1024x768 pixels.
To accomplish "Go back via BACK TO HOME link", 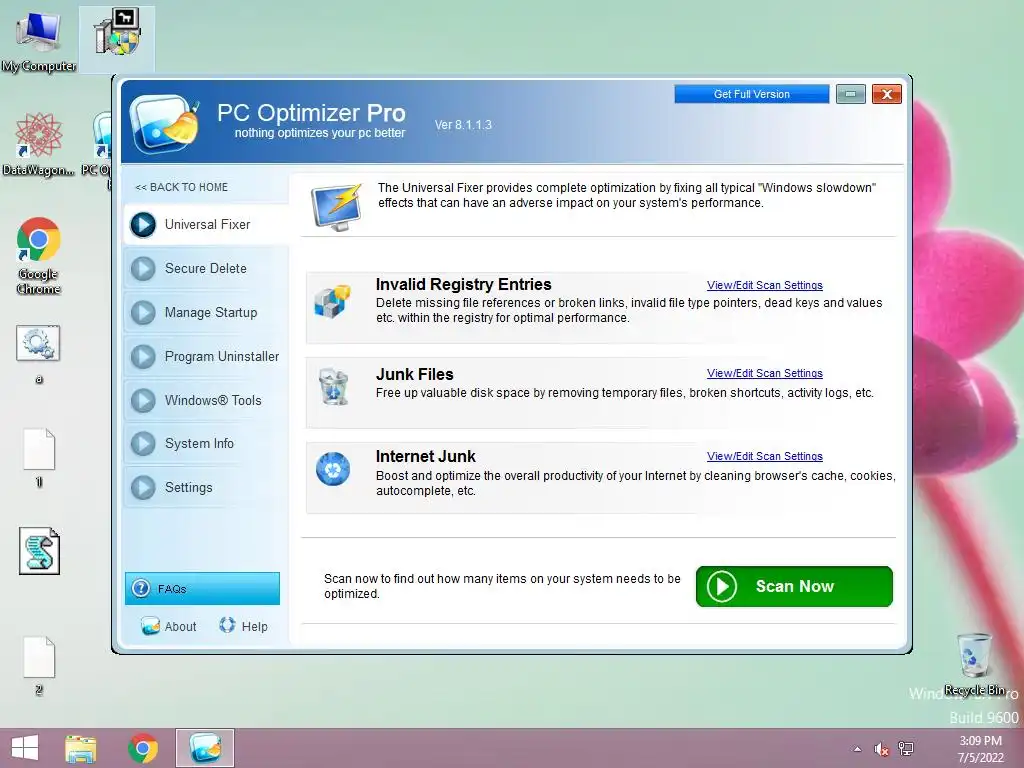I will pyautogui.click(x=182, y=187).
